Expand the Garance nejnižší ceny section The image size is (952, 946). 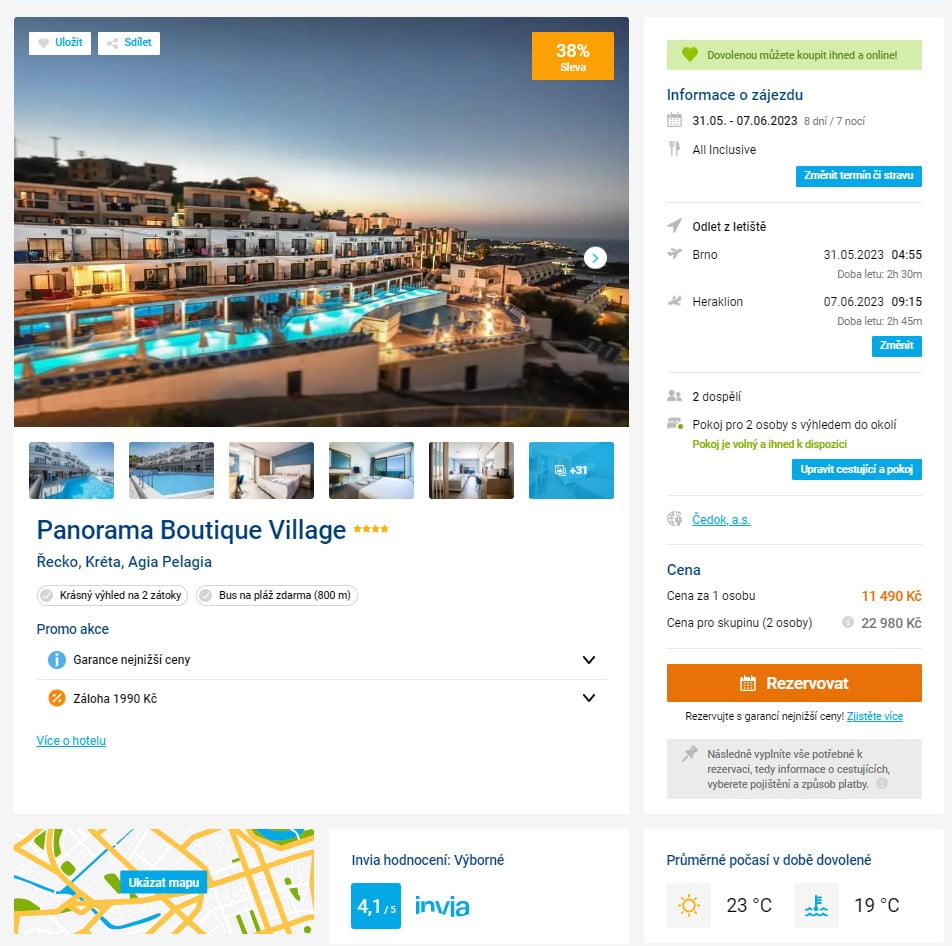588,660
